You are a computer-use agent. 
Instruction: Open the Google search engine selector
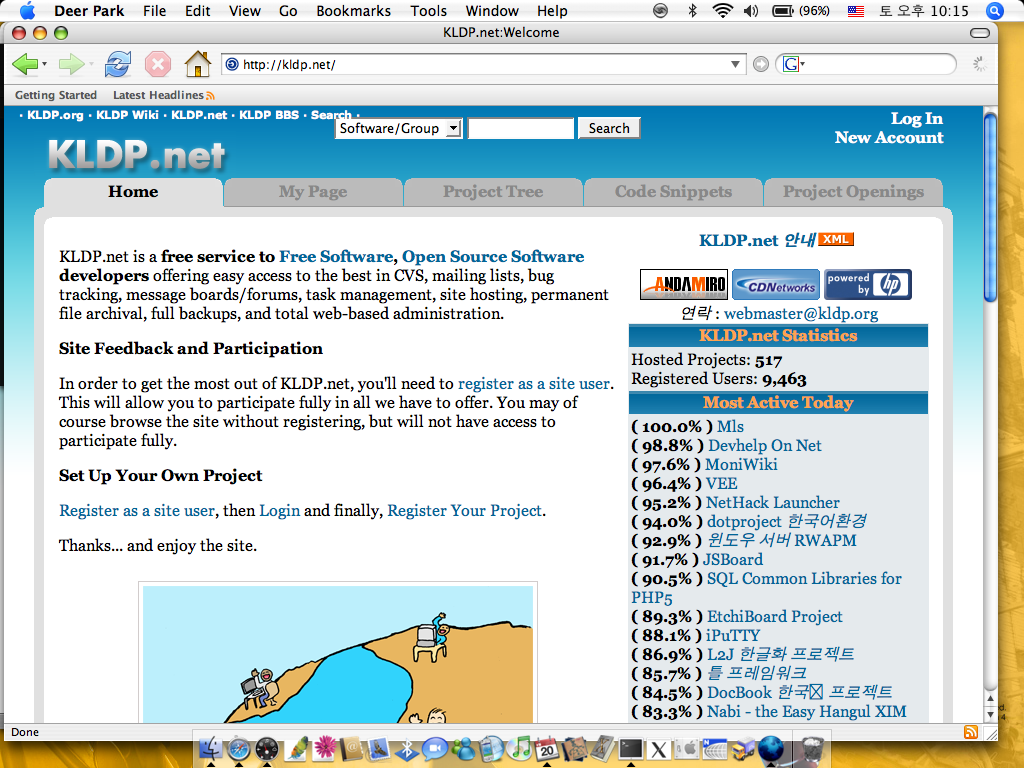click(793, 64)
